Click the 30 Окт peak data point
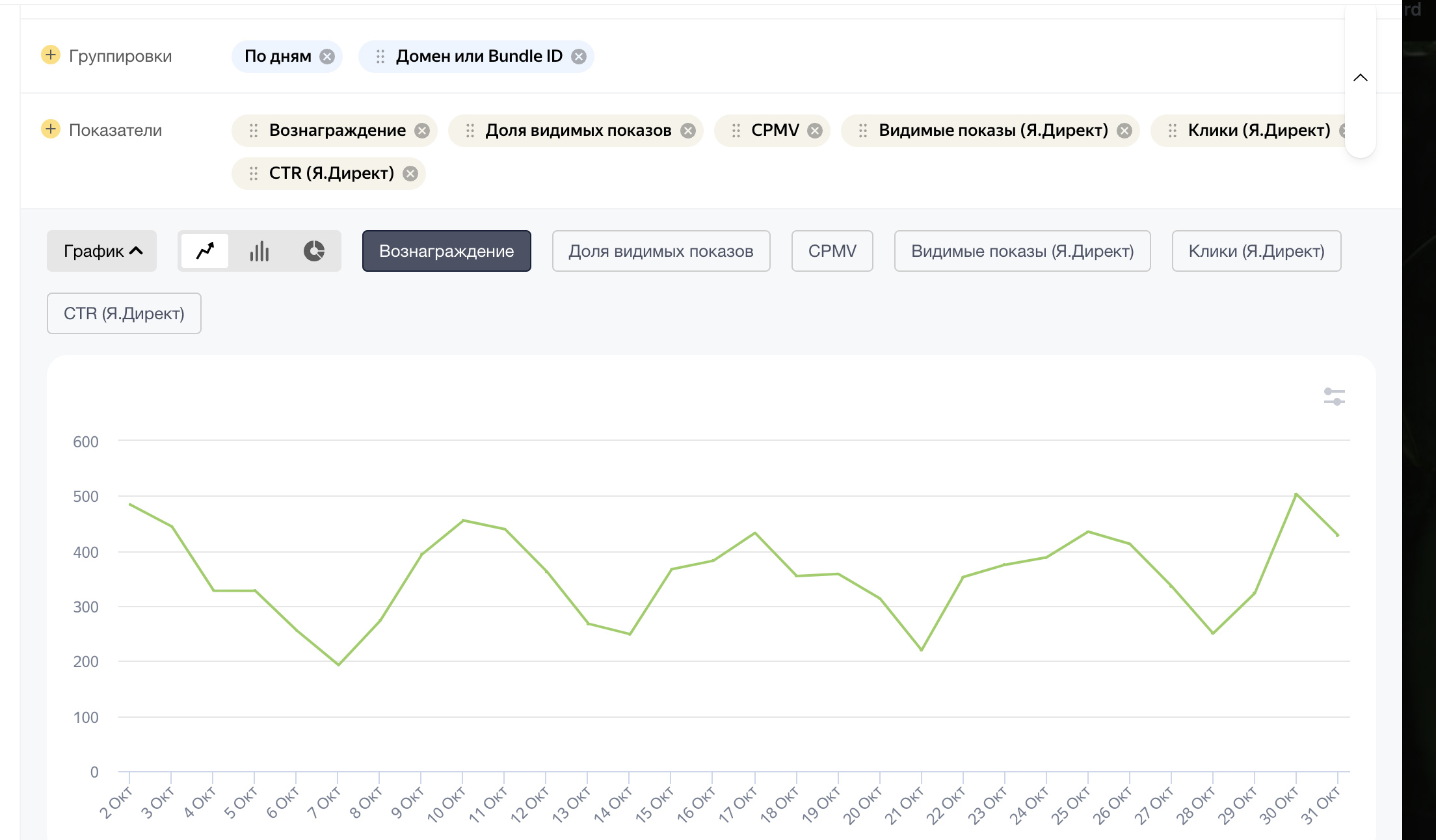The width and height of the screenshot is (1436, 840). point(1296,494)
